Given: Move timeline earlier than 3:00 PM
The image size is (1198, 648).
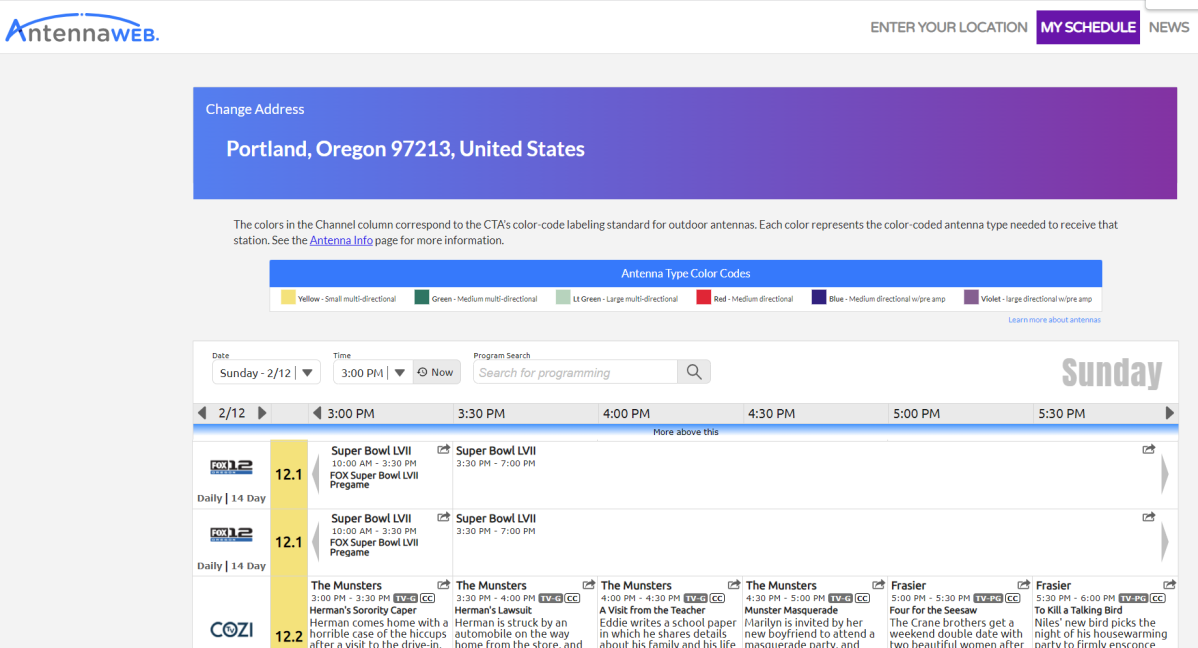Looking at the screenshot, I should click(x=317, y=413).
